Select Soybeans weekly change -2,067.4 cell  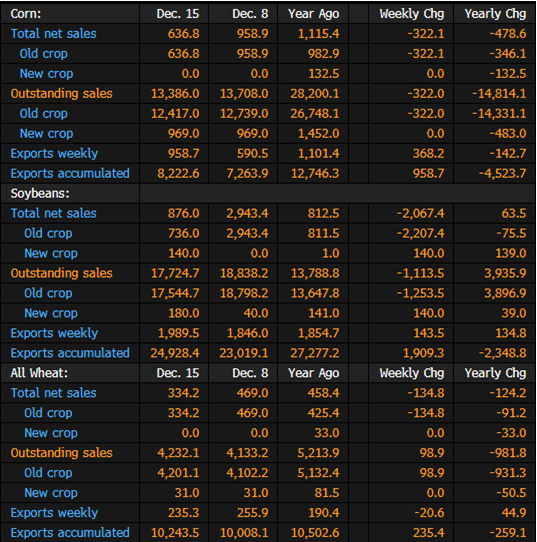tap(420, 214)
